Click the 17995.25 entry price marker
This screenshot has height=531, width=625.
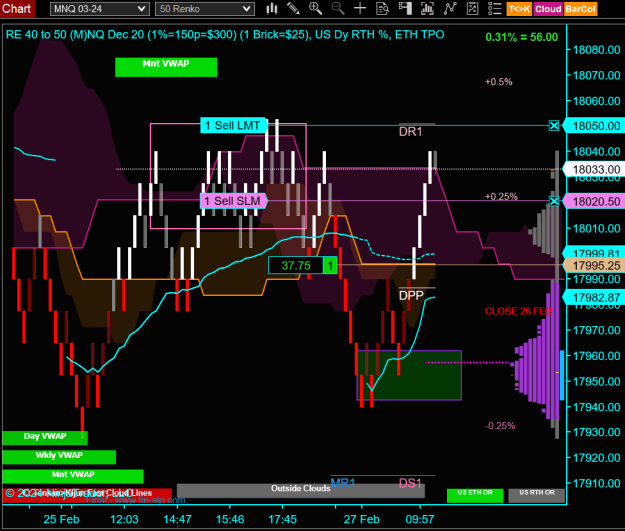point(594,266)
